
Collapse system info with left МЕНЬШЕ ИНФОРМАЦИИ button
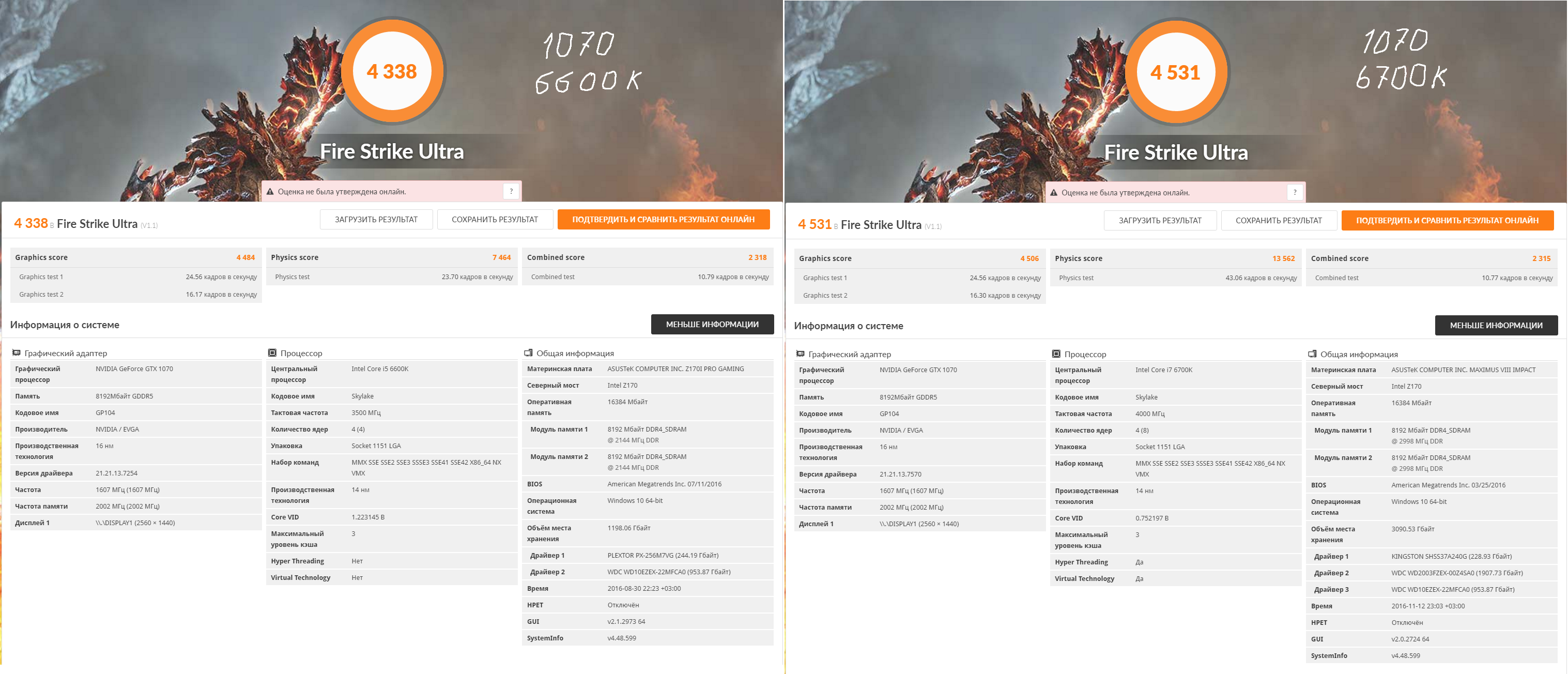pos(712,325)
